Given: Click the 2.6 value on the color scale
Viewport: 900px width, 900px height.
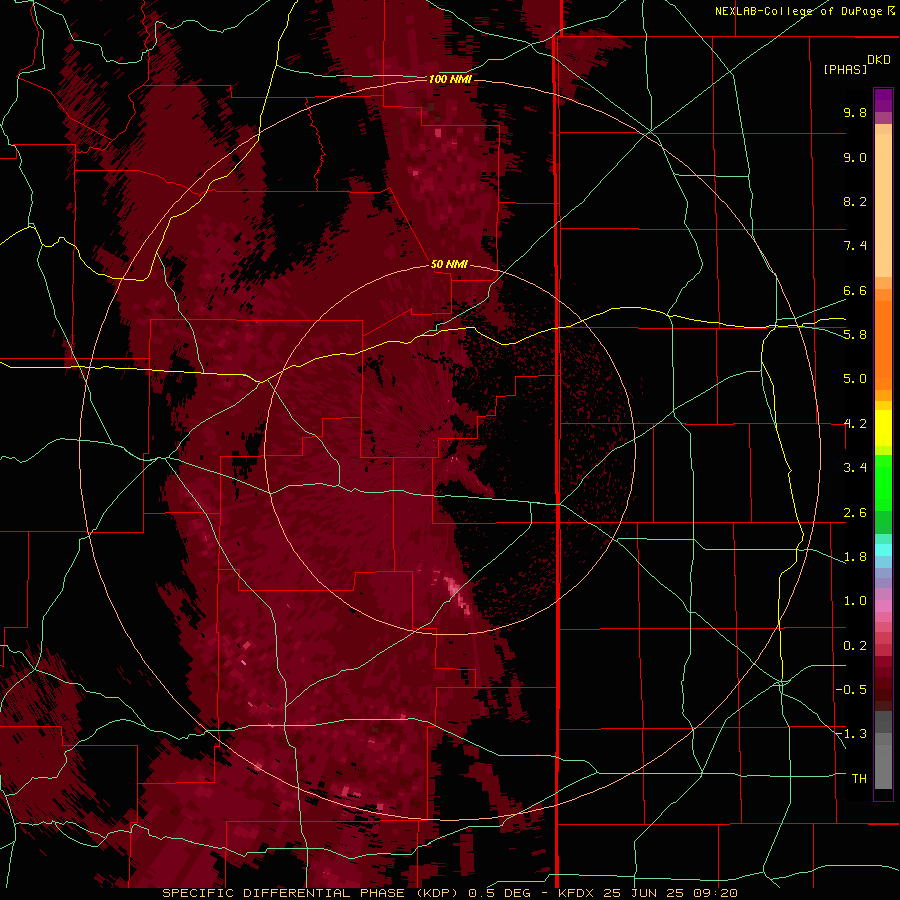Looking at the screenshot, I should pyautogui.click(x=855, y=513).
